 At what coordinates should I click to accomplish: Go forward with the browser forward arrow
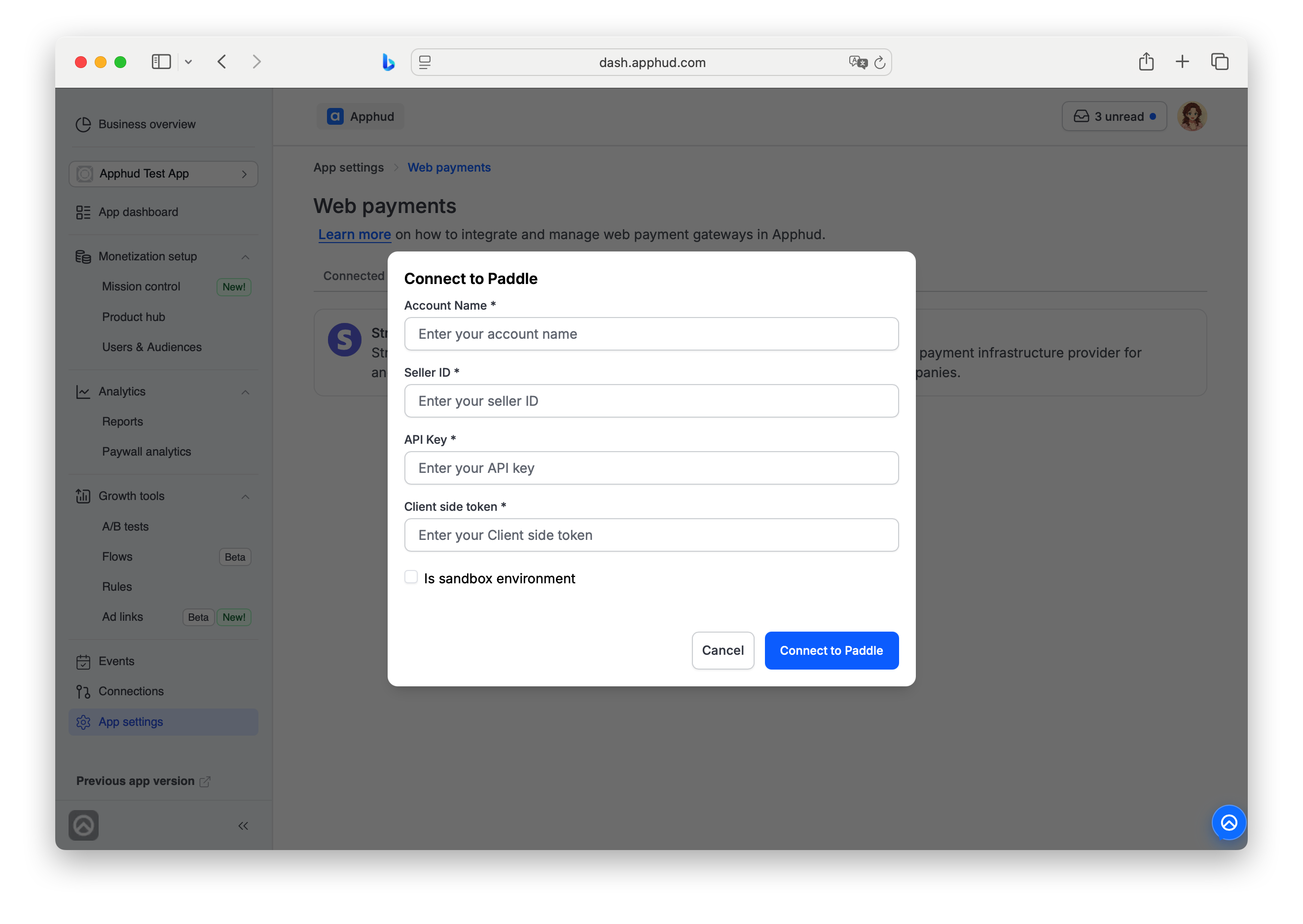pos(256,62)
